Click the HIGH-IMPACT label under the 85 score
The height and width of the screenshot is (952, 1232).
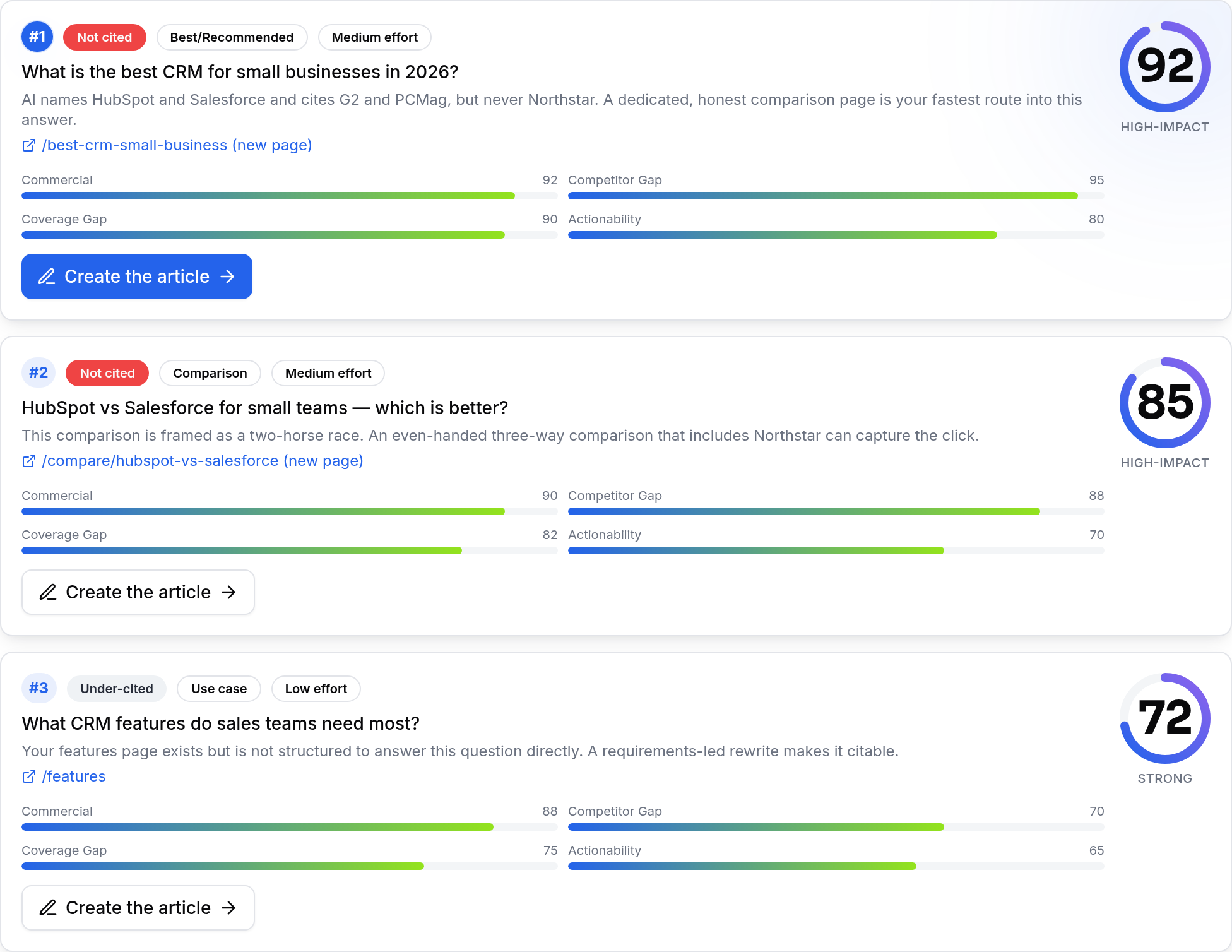1165,463
